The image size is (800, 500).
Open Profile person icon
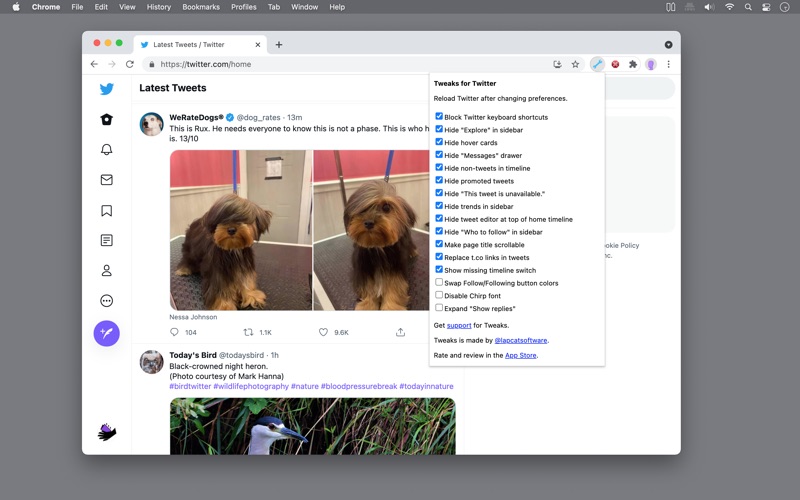pos(107,270)
